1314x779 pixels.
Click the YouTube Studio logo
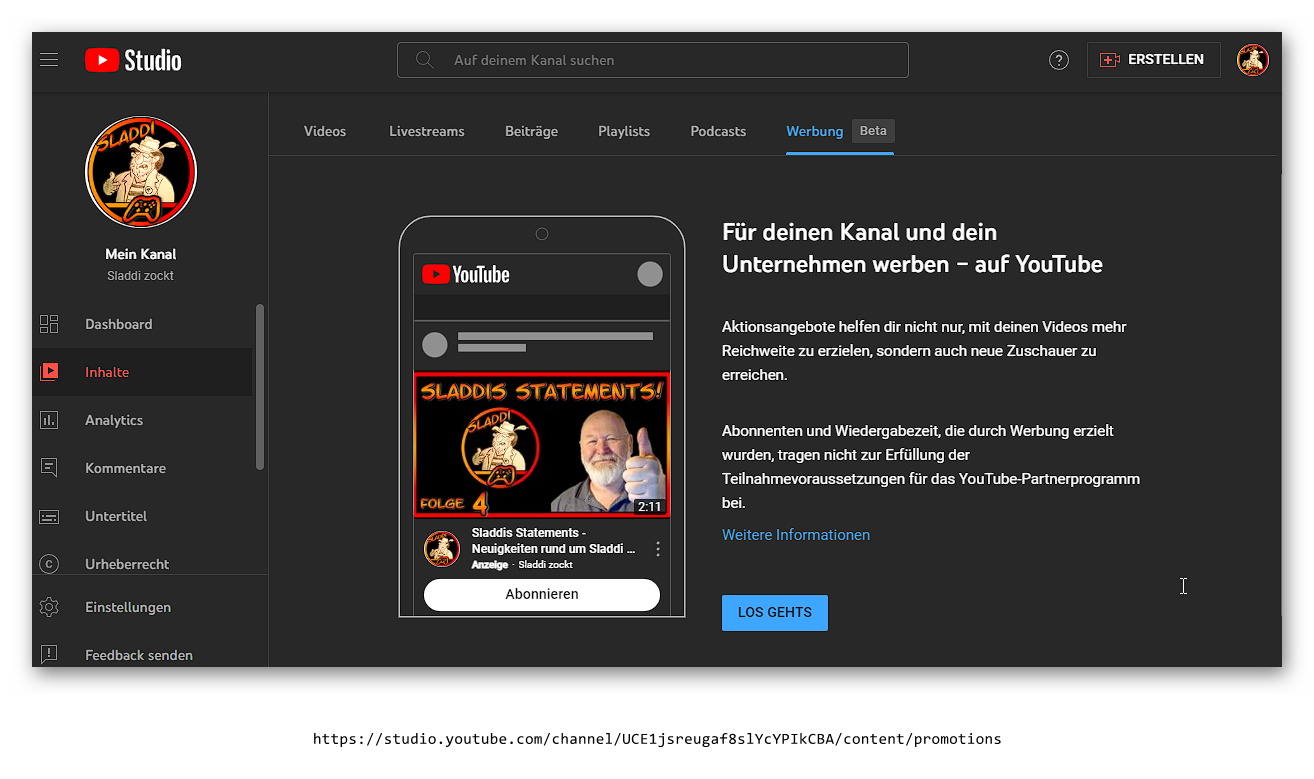pos(133,60)
